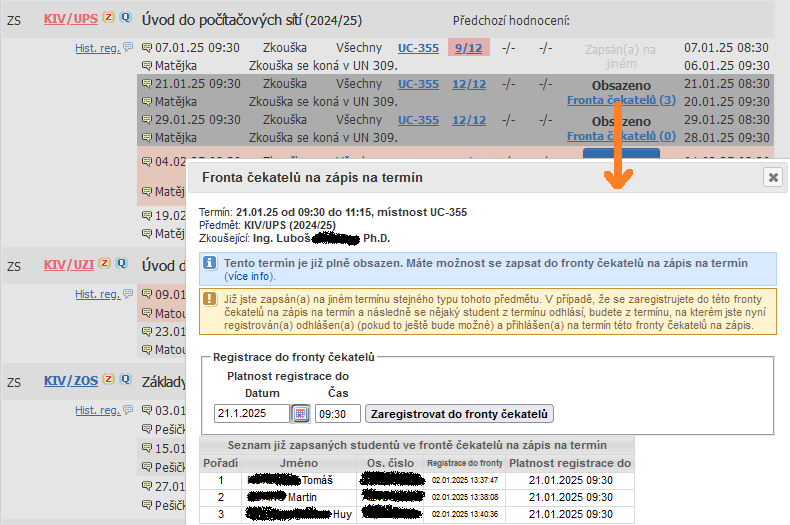790x525 pixels.
Task: Open the KIV/UZI course link
Action: click(69, 265)
